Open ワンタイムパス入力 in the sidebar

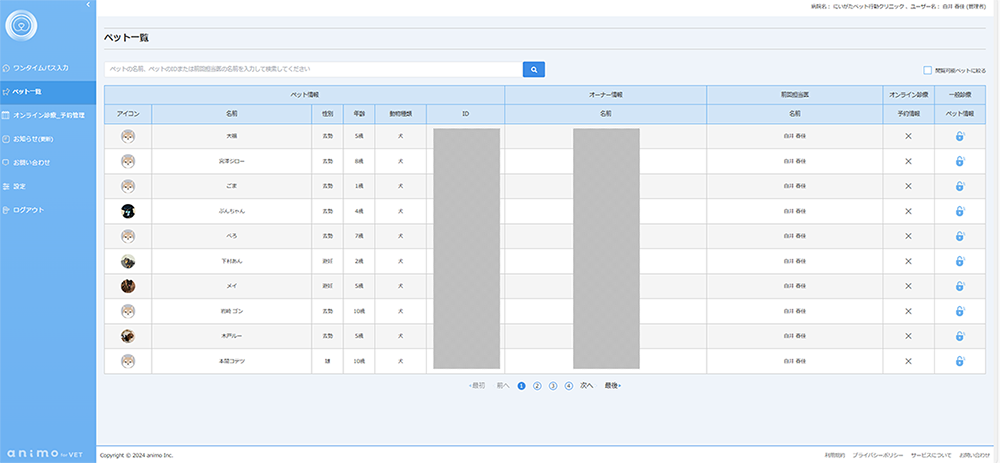coord(41,68)
